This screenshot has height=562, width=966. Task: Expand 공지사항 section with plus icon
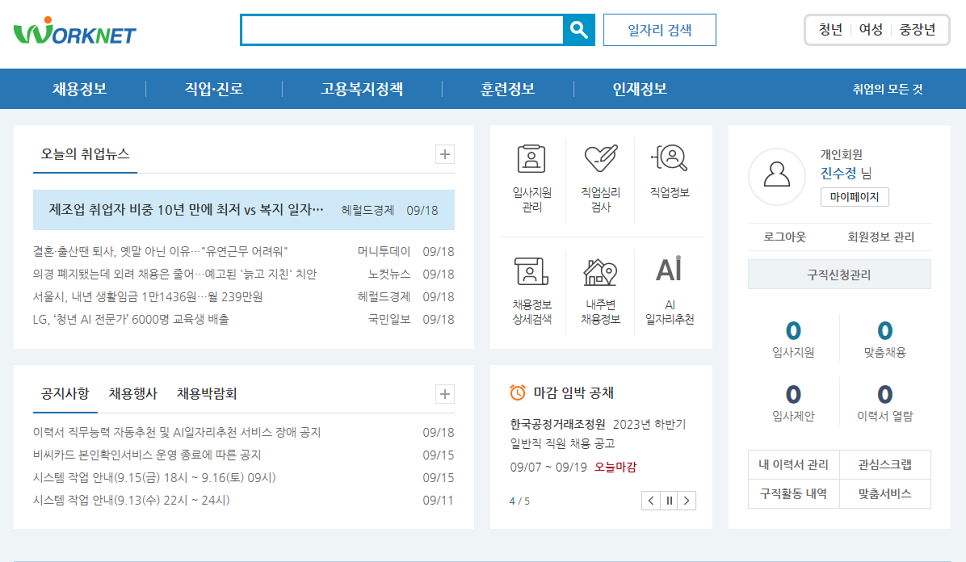(445, 394)
